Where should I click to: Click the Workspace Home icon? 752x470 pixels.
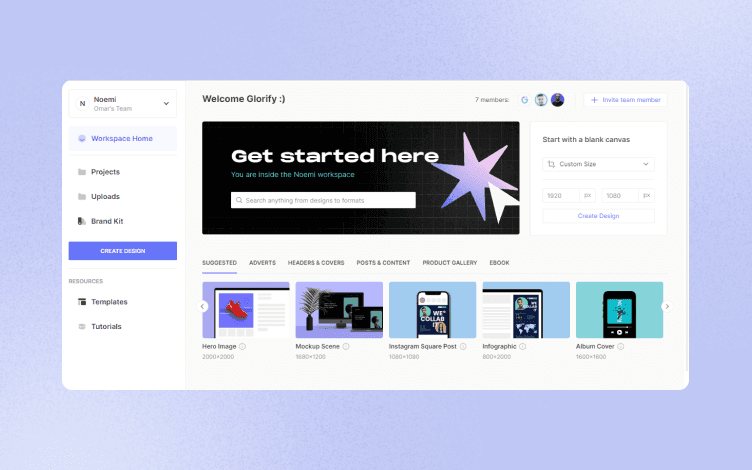(82, 139)
